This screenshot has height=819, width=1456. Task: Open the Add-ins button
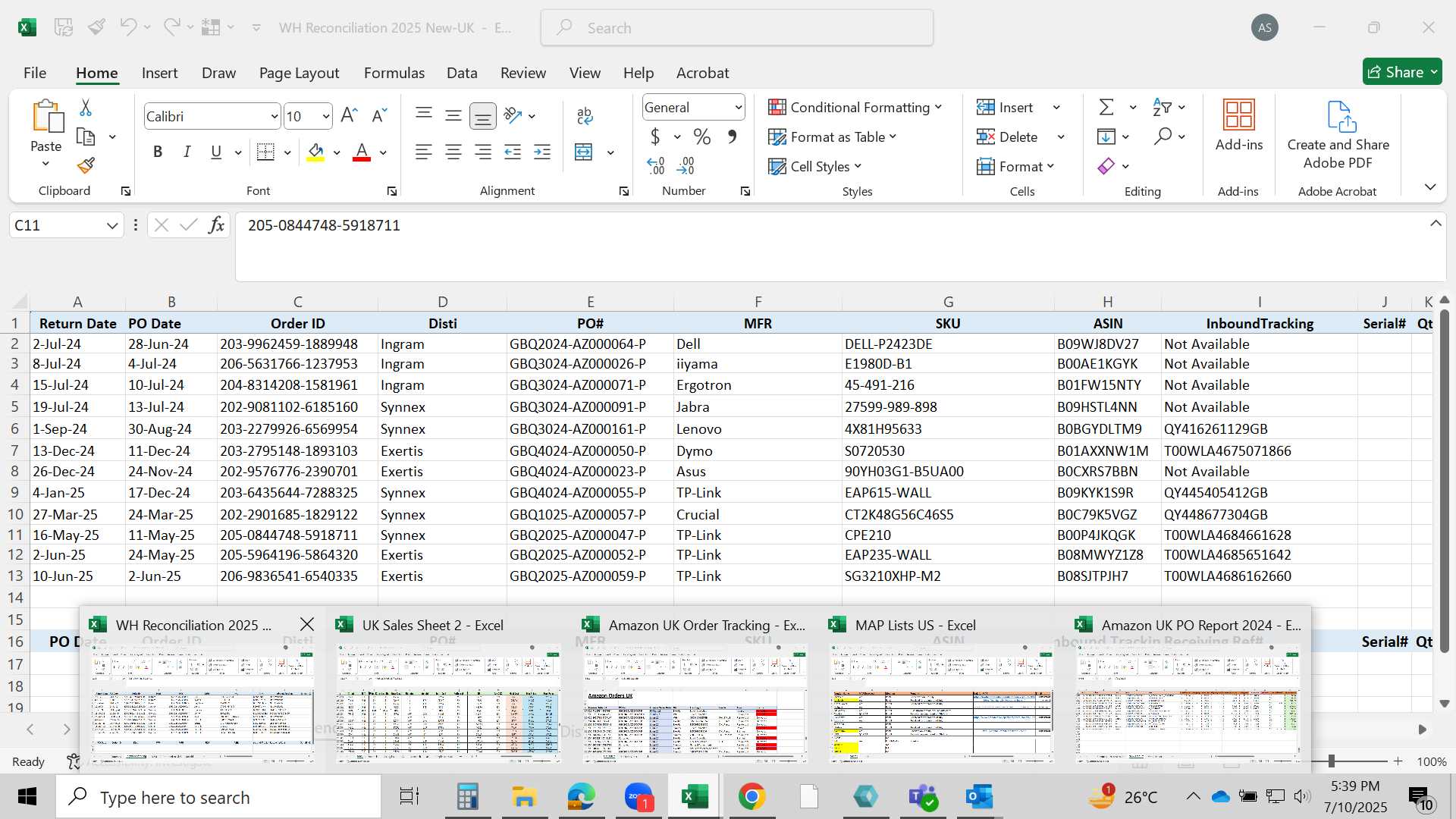click(1239, 125)
